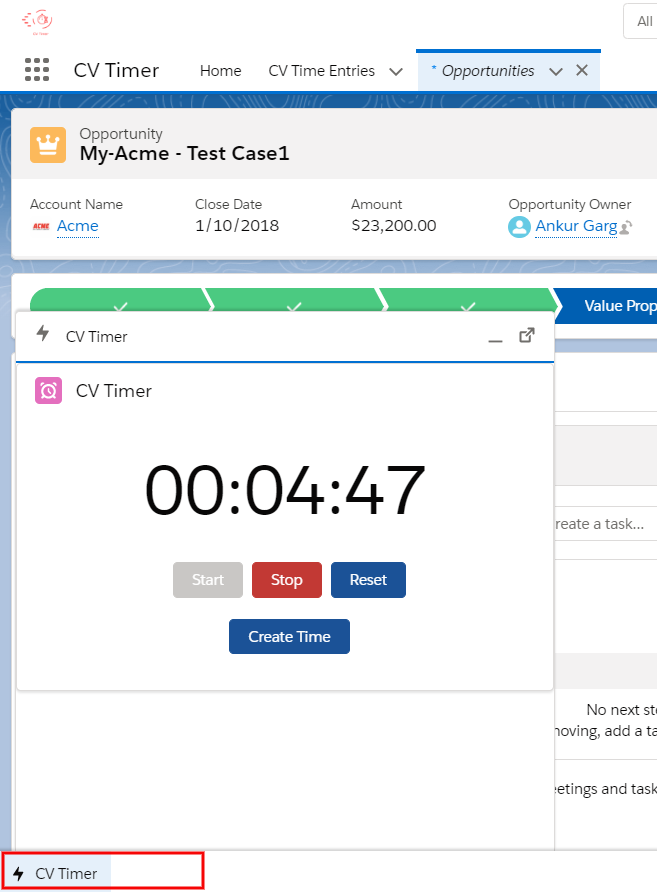Stop the running timer

tap(286, 580)
